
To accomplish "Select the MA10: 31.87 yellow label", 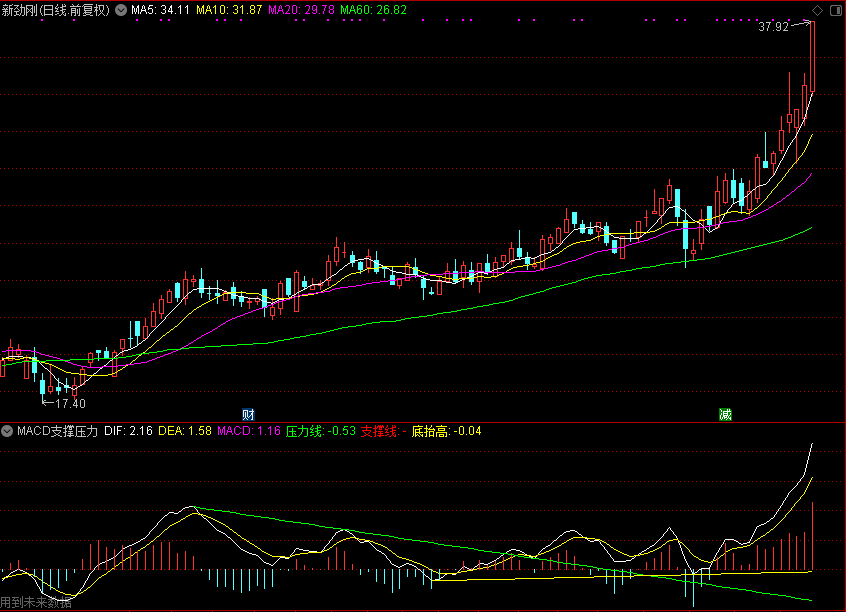I will tap(229, 10).
